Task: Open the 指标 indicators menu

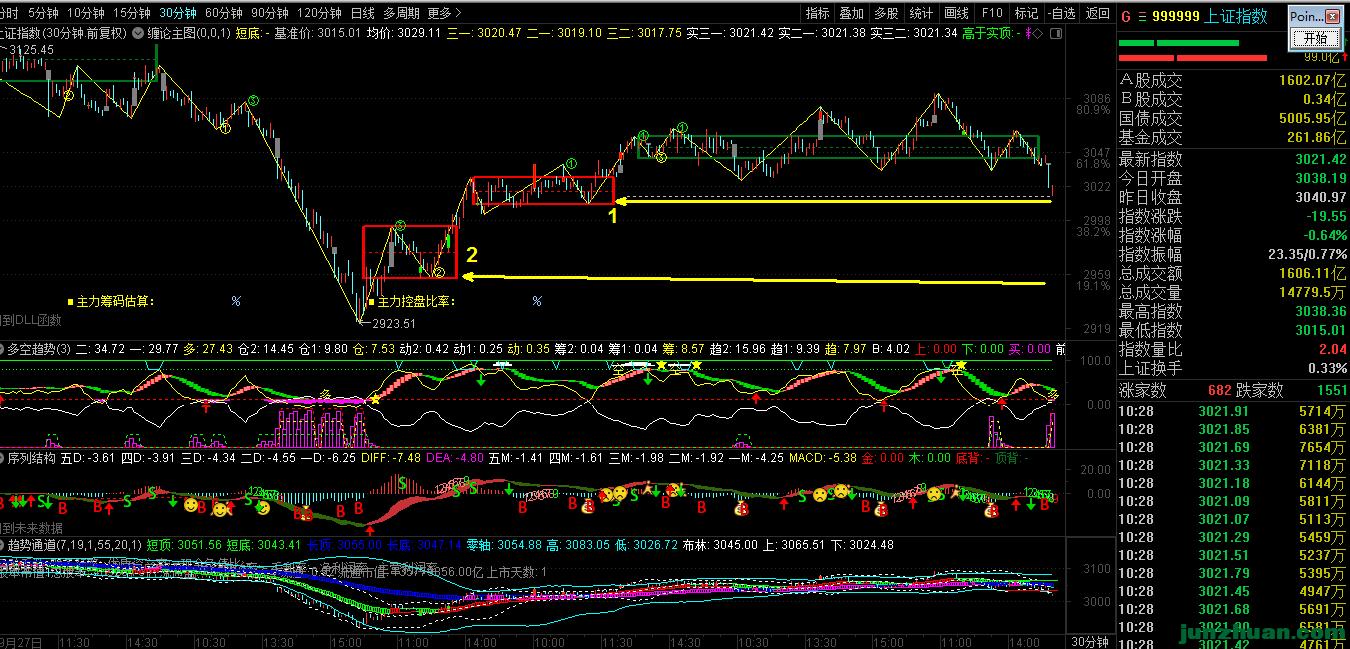Action: [x=817, y=13]
